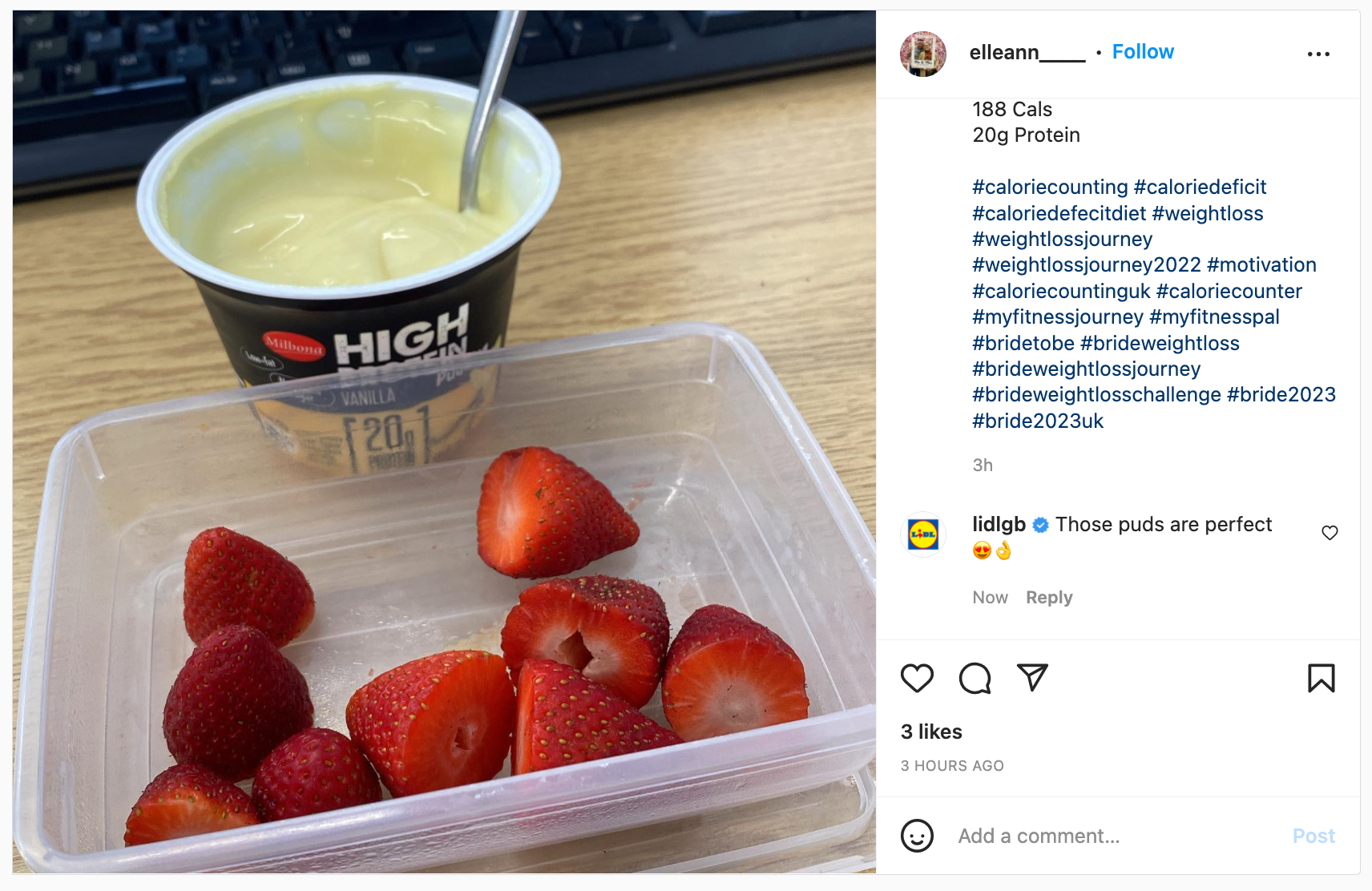View elleann profile picture avatar
The image size is (1372, 891).
(x=923, y=54)
